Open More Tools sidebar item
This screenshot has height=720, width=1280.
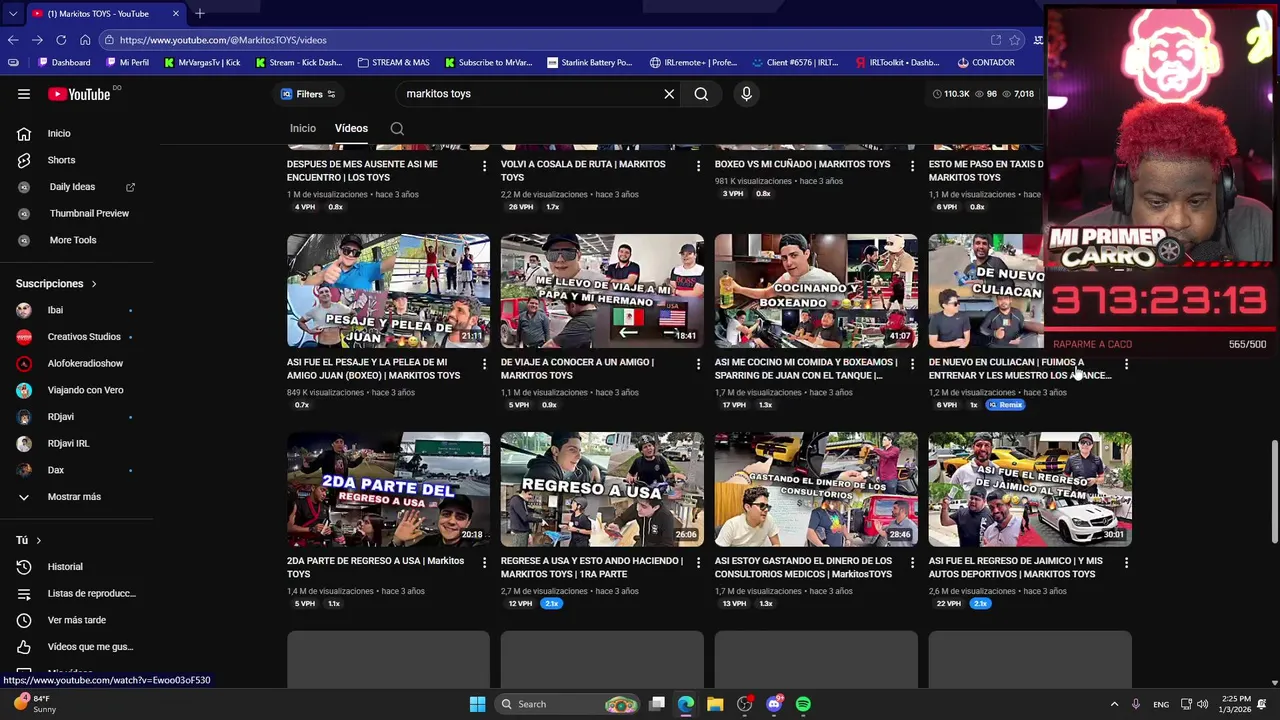(x=73, y=240)
